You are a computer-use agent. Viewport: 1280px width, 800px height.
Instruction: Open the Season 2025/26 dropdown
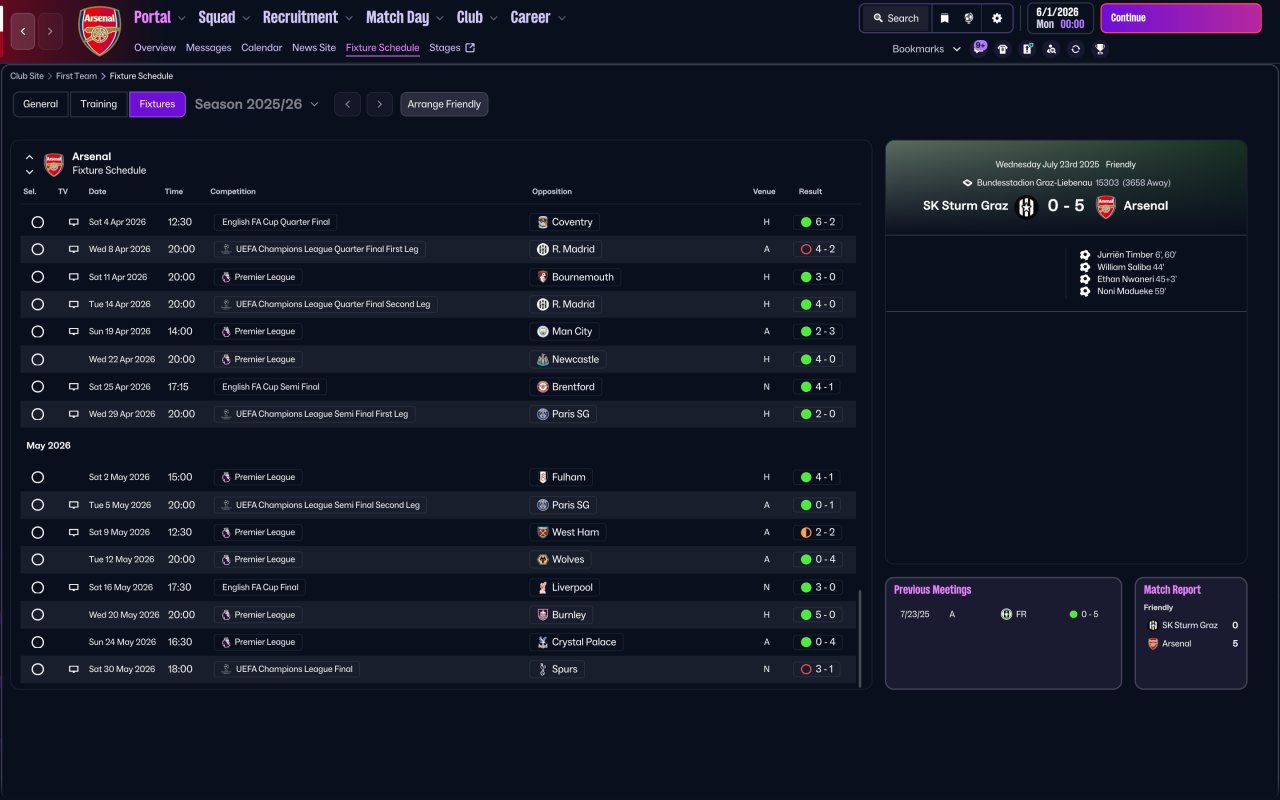point(257,104)
